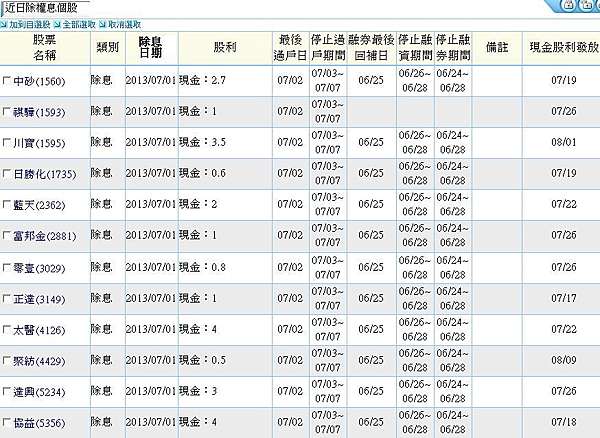Open the stock name 正達(3149)
Viewport: 600px width, 438px height.
coord(39,300)
